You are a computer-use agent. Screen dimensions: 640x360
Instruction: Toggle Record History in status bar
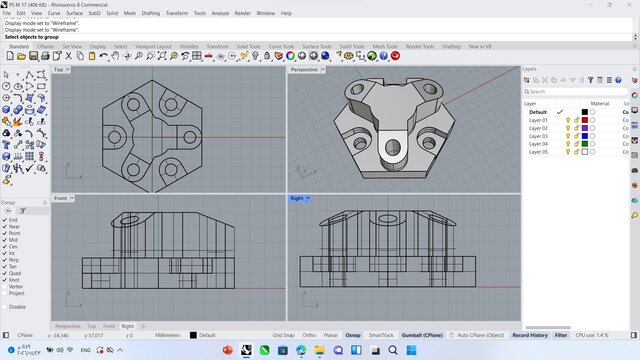pos(530,335)
